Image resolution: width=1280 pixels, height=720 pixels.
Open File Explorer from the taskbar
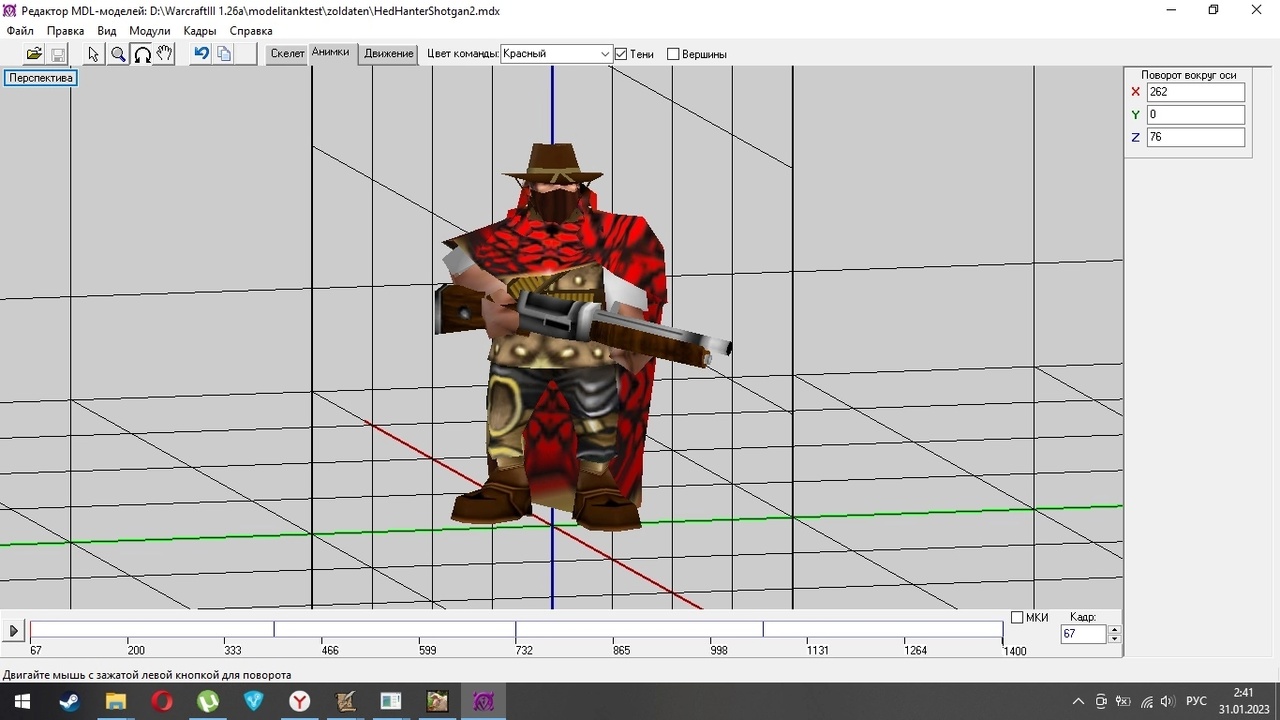click(x=115, y=701)
